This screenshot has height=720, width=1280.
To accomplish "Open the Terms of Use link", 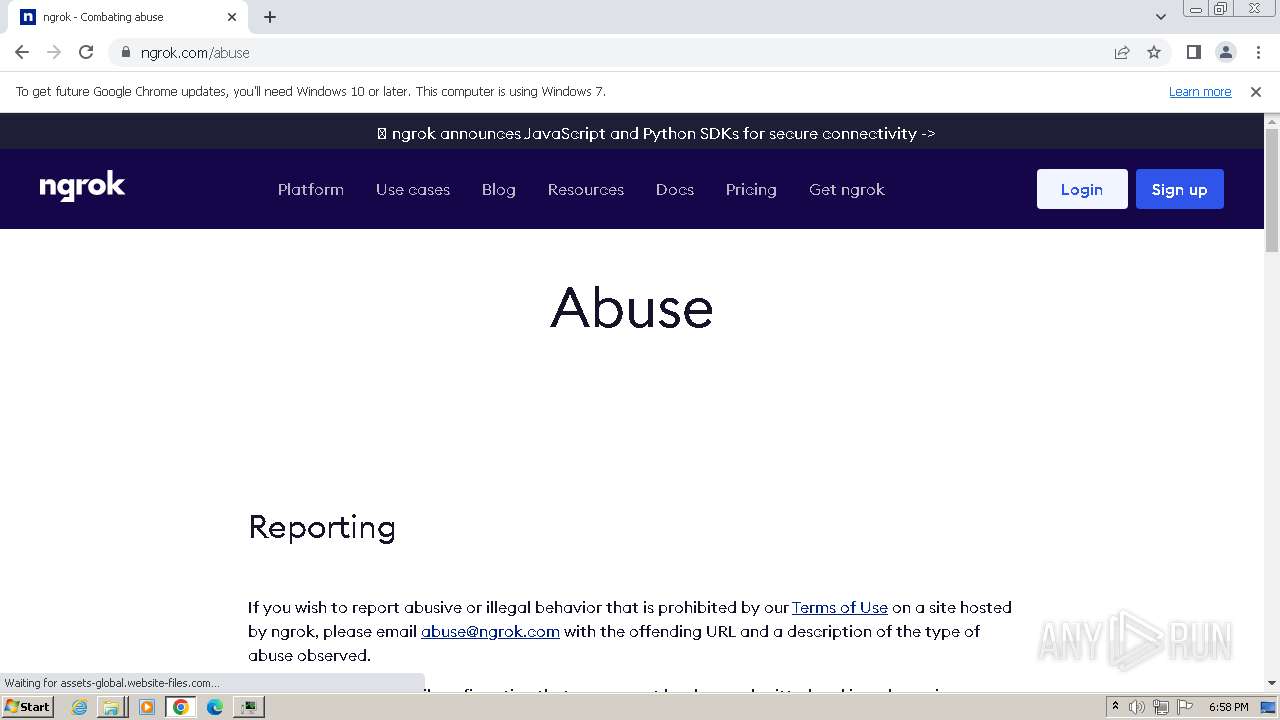I will pyautogui.click(x=840, y=607).
